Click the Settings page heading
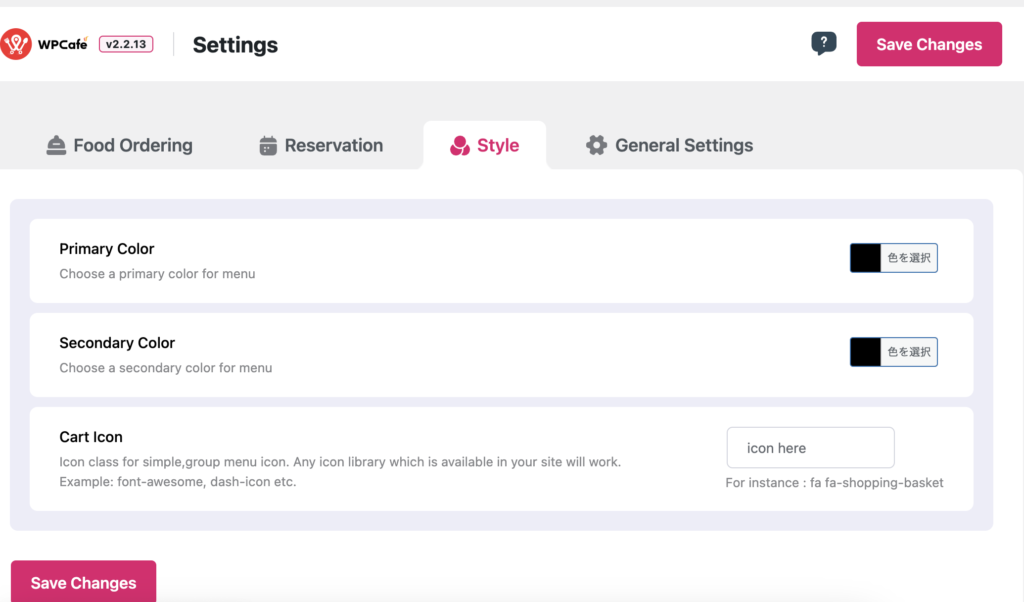This screenshot has width=1024, height=602. coord(235,45)
